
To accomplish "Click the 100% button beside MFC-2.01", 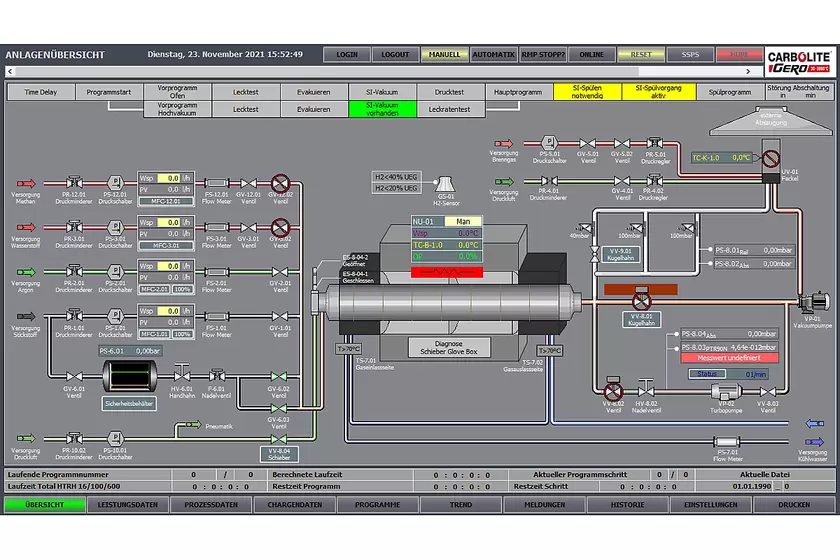I will (183, 289).
